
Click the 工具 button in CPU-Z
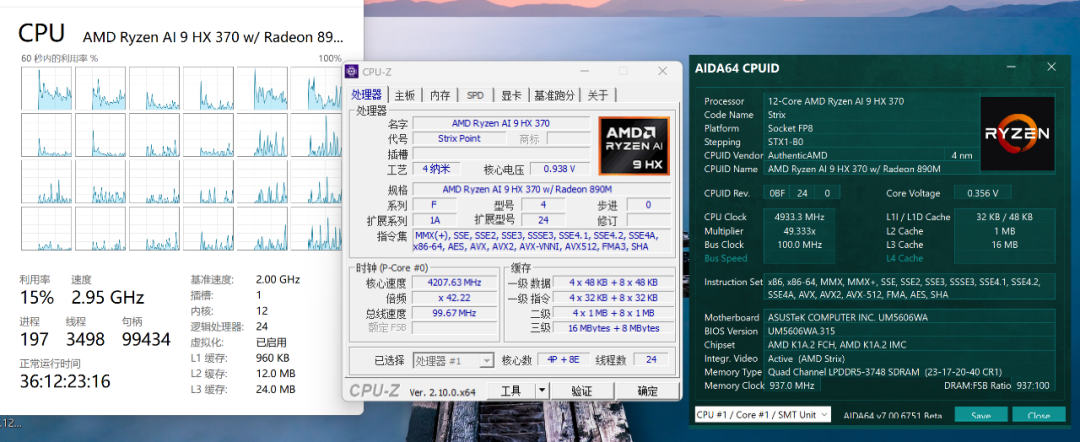tap(510, 391)
